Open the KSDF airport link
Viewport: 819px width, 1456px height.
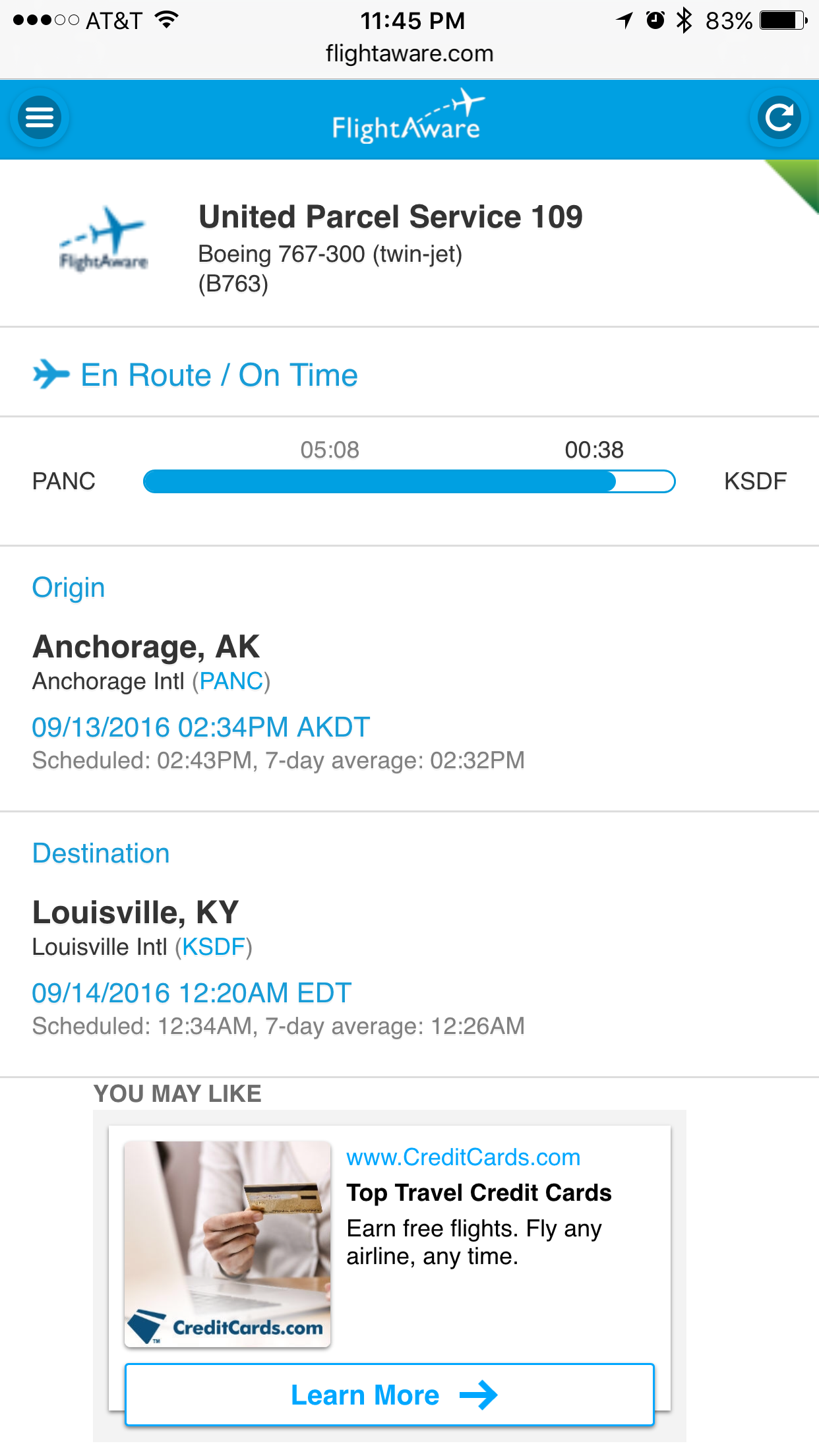click(x=214, y=947)
